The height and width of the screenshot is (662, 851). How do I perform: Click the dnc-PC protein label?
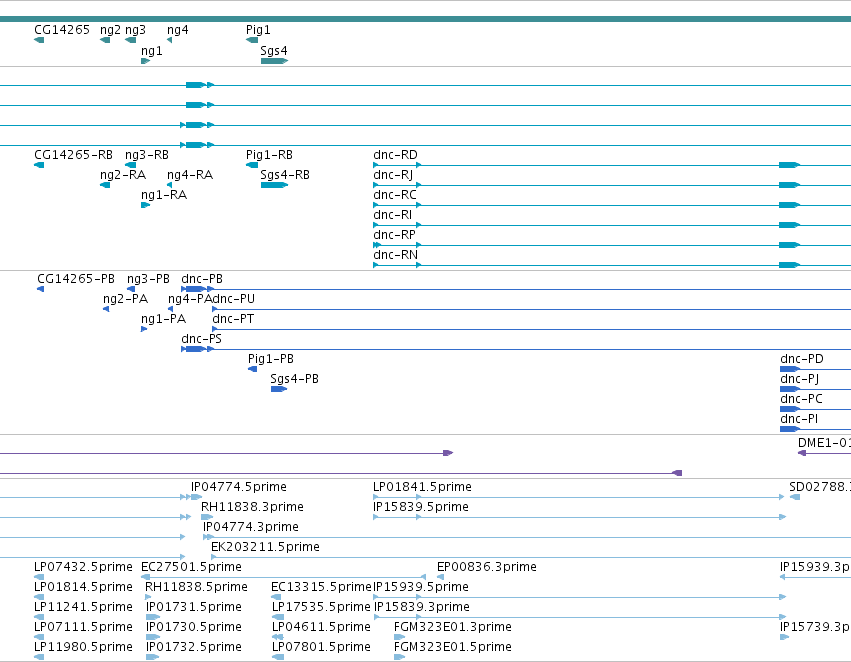click(801, 399)
